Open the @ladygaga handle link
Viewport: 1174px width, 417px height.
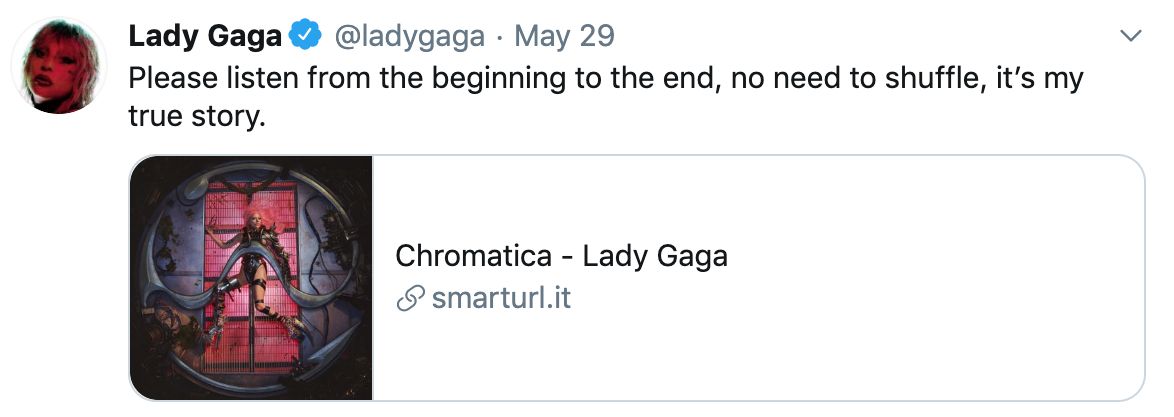point(409,37)
